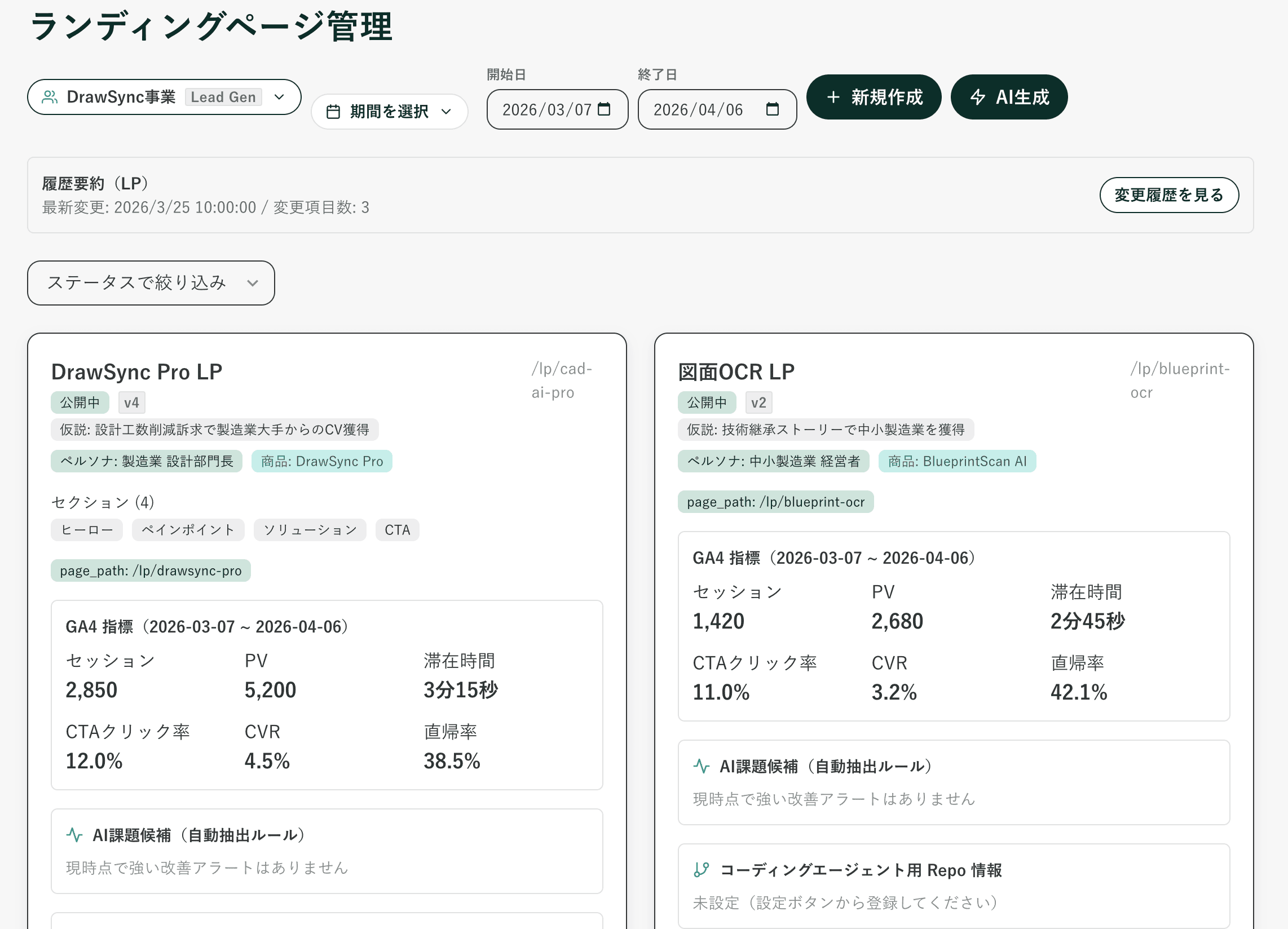Viewport: 1288px width, 929px height.
Task: Open the calendar picker for 開始日
Action: 606,108
